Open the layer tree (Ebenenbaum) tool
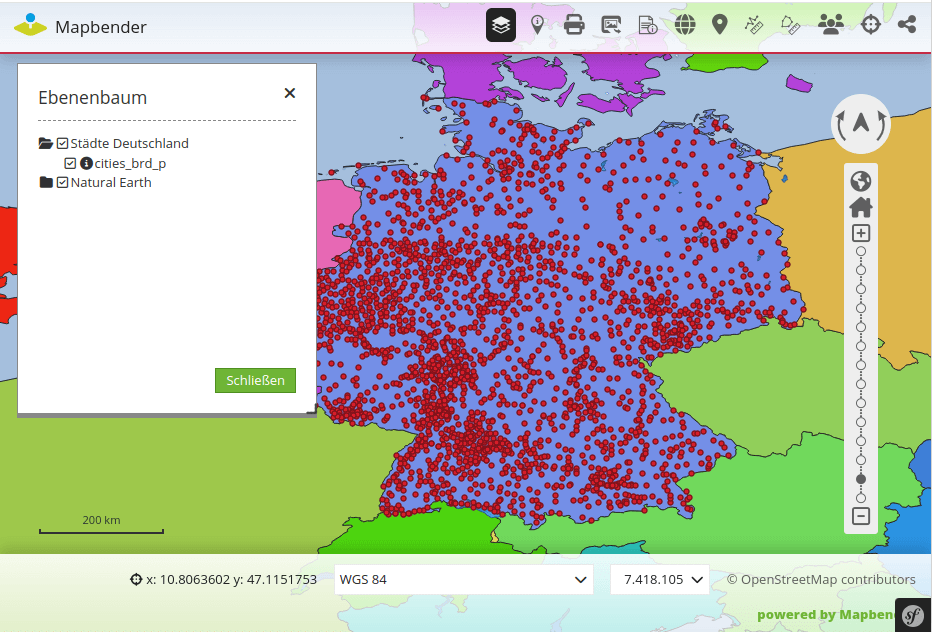Viewport: 932px width, 632px height. (500, 24)
